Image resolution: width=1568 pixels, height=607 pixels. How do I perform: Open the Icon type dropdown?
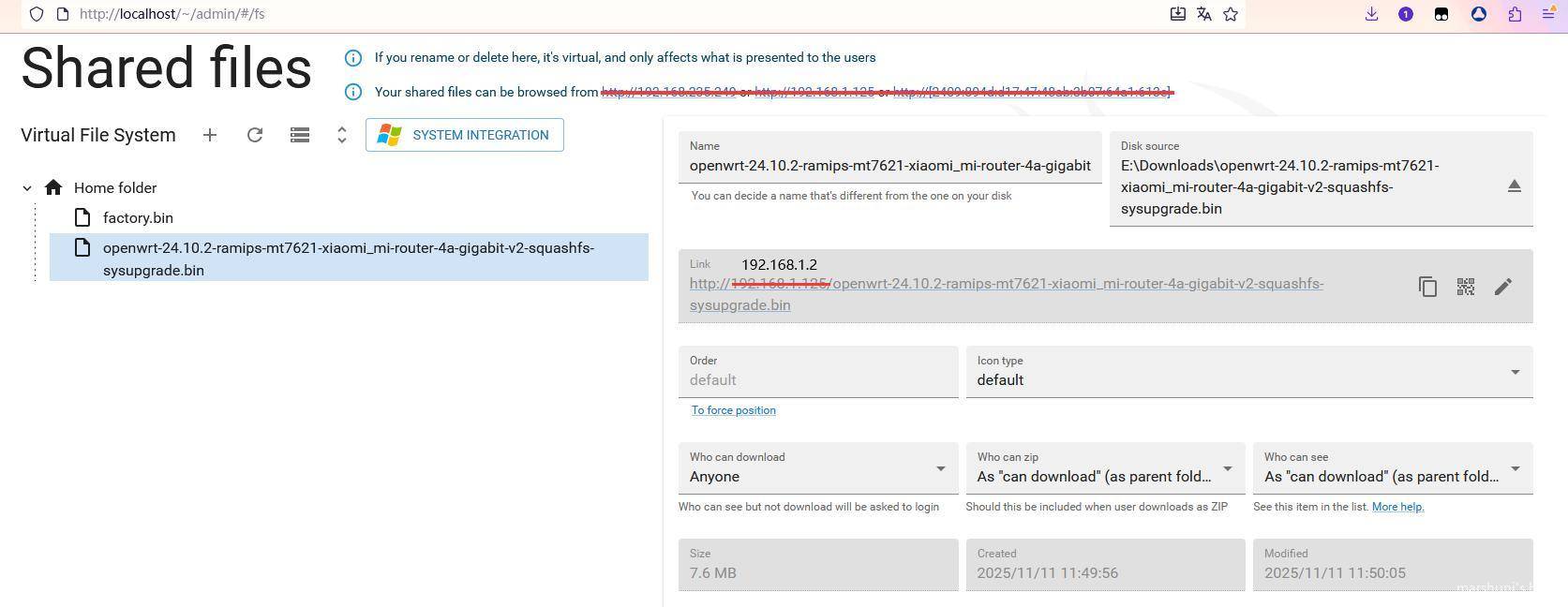(1248, 372)
